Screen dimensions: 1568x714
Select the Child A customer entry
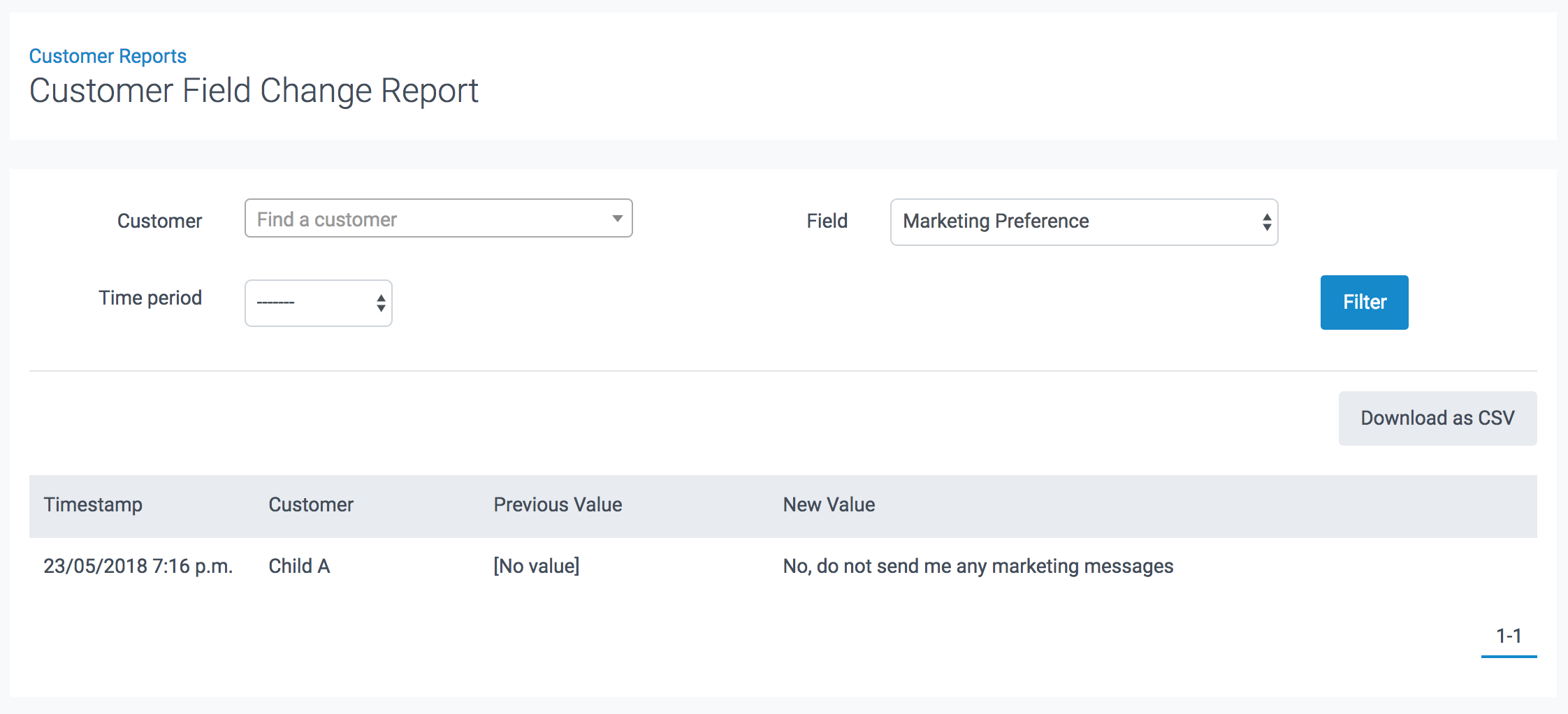click(x=299, y=566)
